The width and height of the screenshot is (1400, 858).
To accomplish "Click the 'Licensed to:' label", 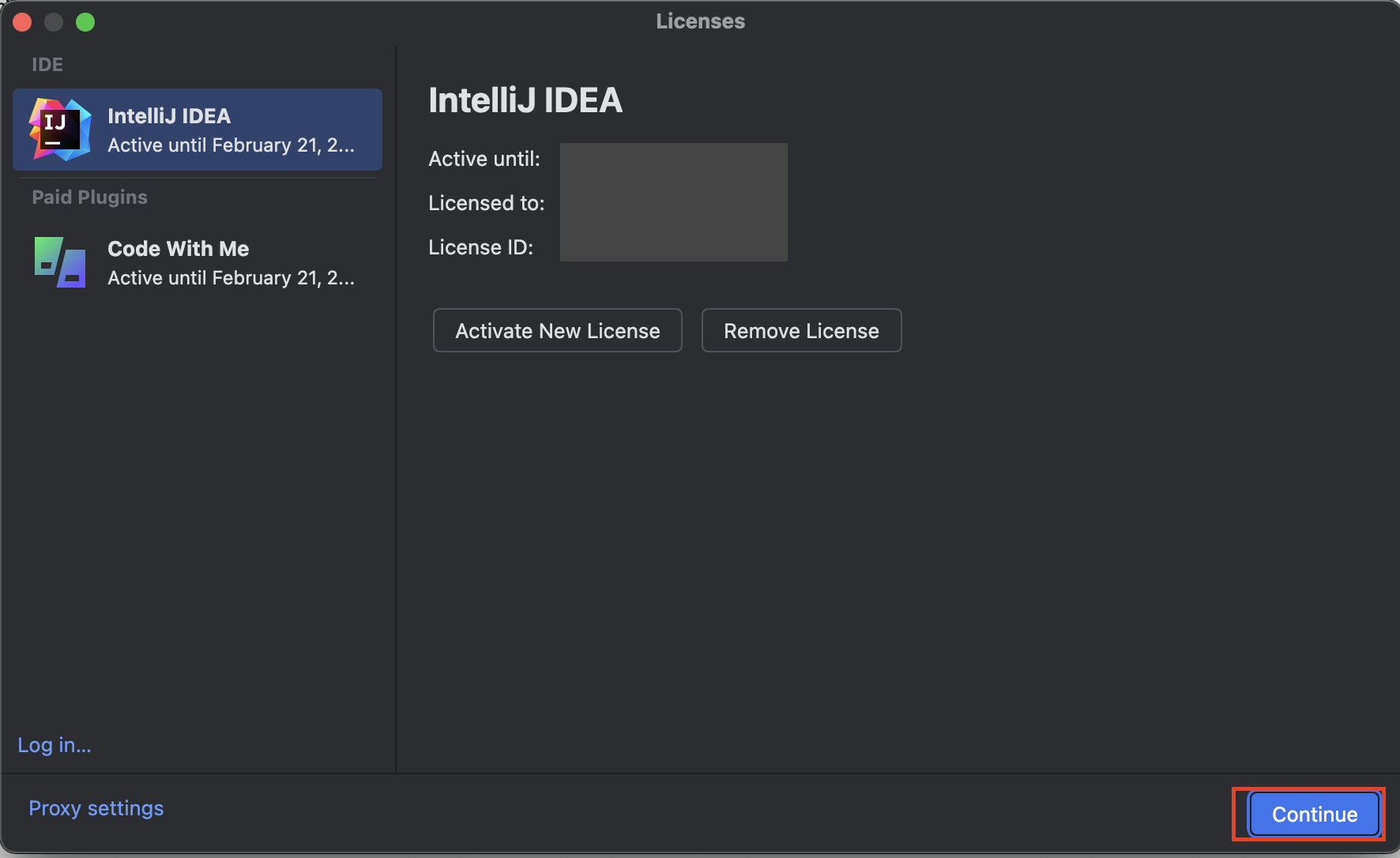I will [x=487, y=203].
